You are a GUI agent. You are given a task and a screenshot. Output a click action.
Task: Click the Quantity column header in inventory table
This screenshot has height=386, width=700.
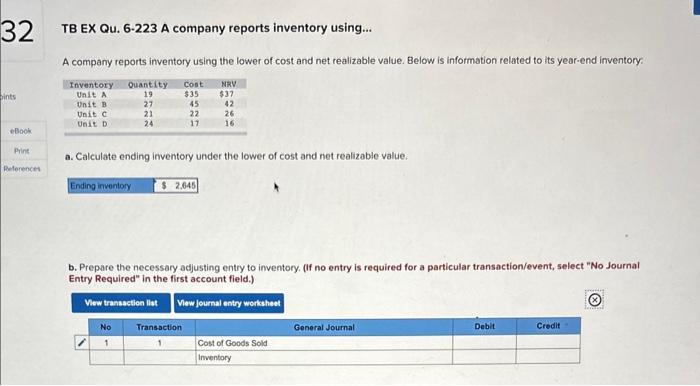(x=148, y=84)
